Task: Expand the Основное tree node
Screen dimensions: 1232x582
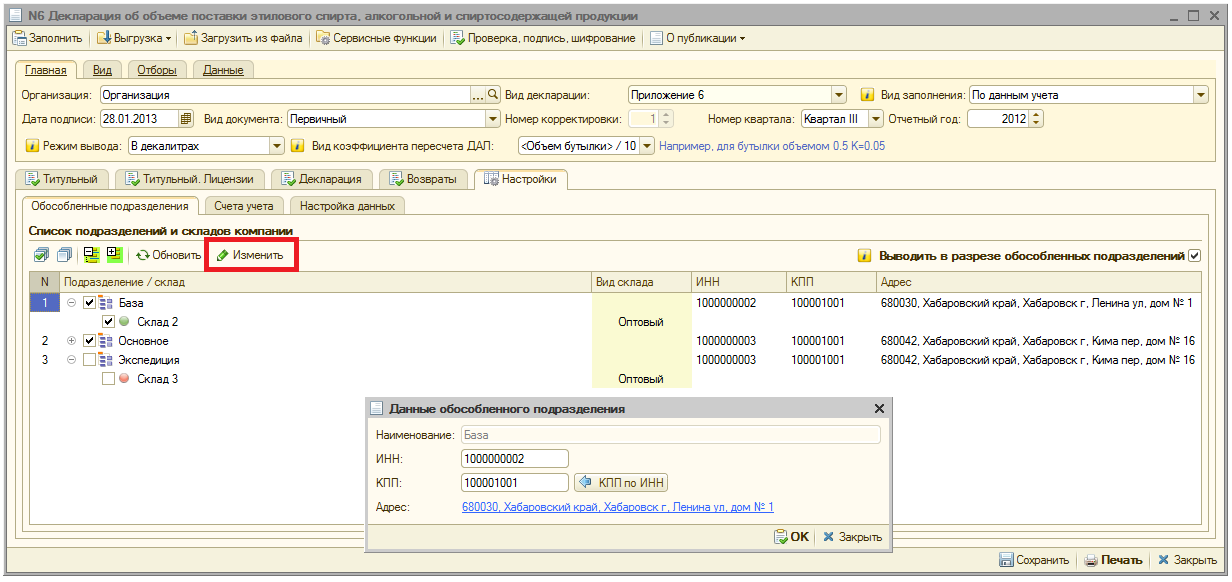Action: 71,341
